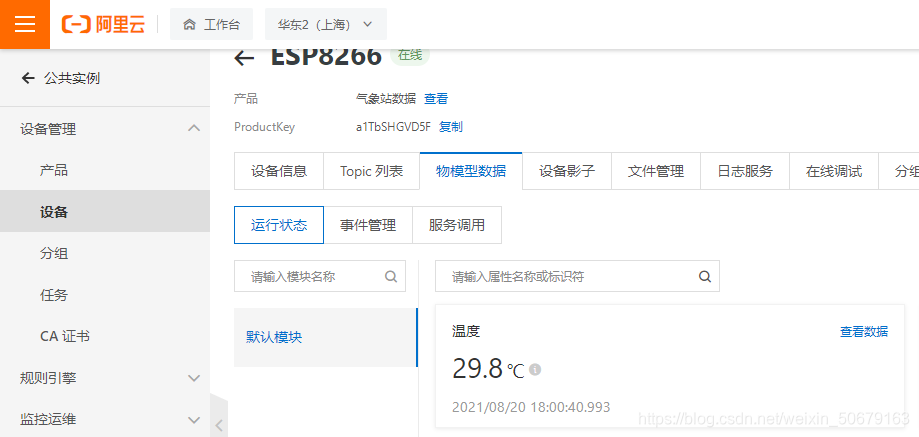
Task: Click the 29.8 temperature value
Action: click(x=477, y=368)
